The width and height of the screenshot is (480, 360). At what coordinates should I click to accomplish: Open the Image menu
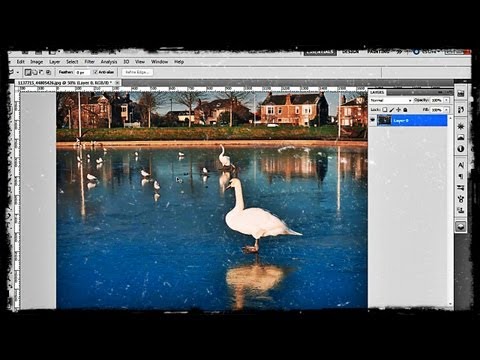[x=37, y=62]
